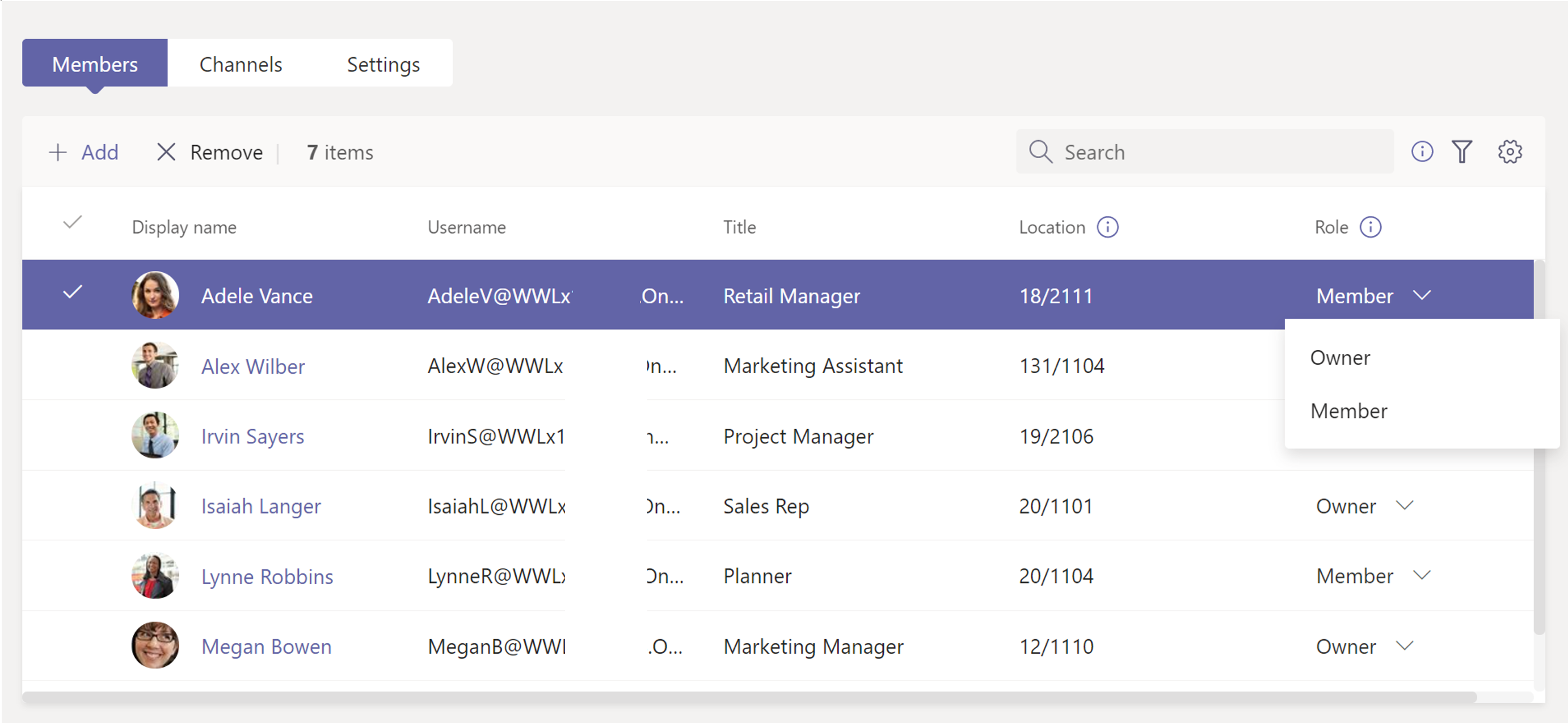Click the Add member plus icon

pos(55,152)
